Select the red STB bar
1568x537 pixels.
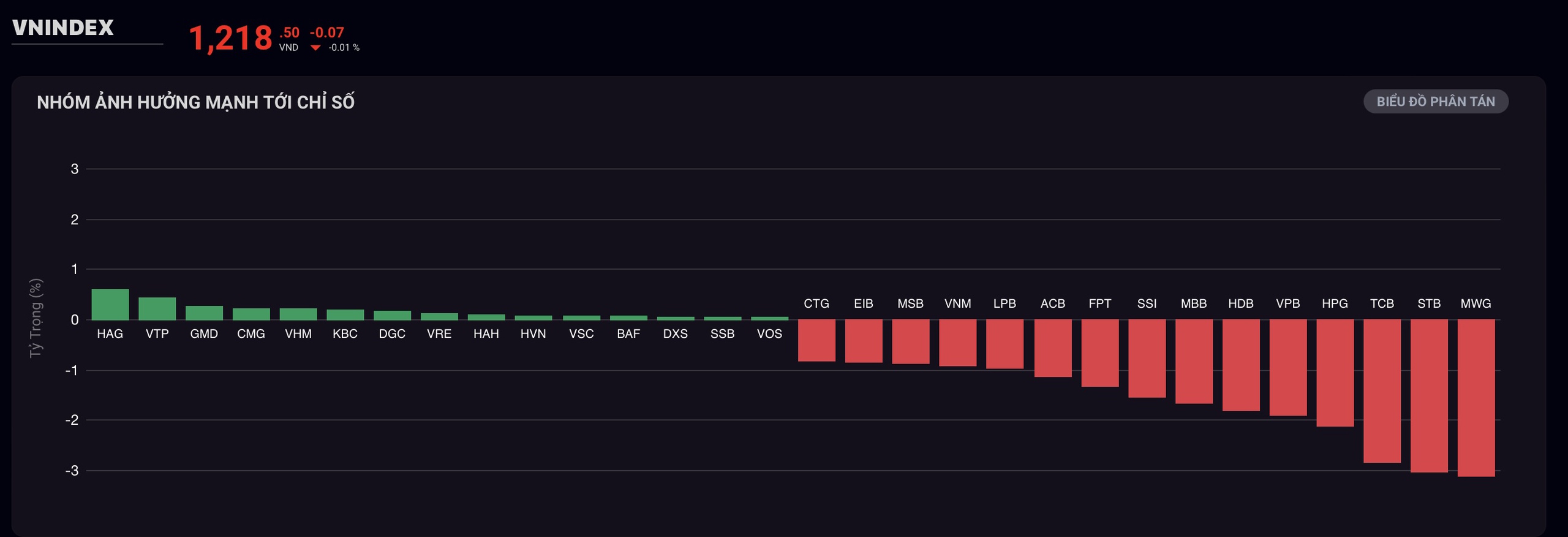[1428, 395]
